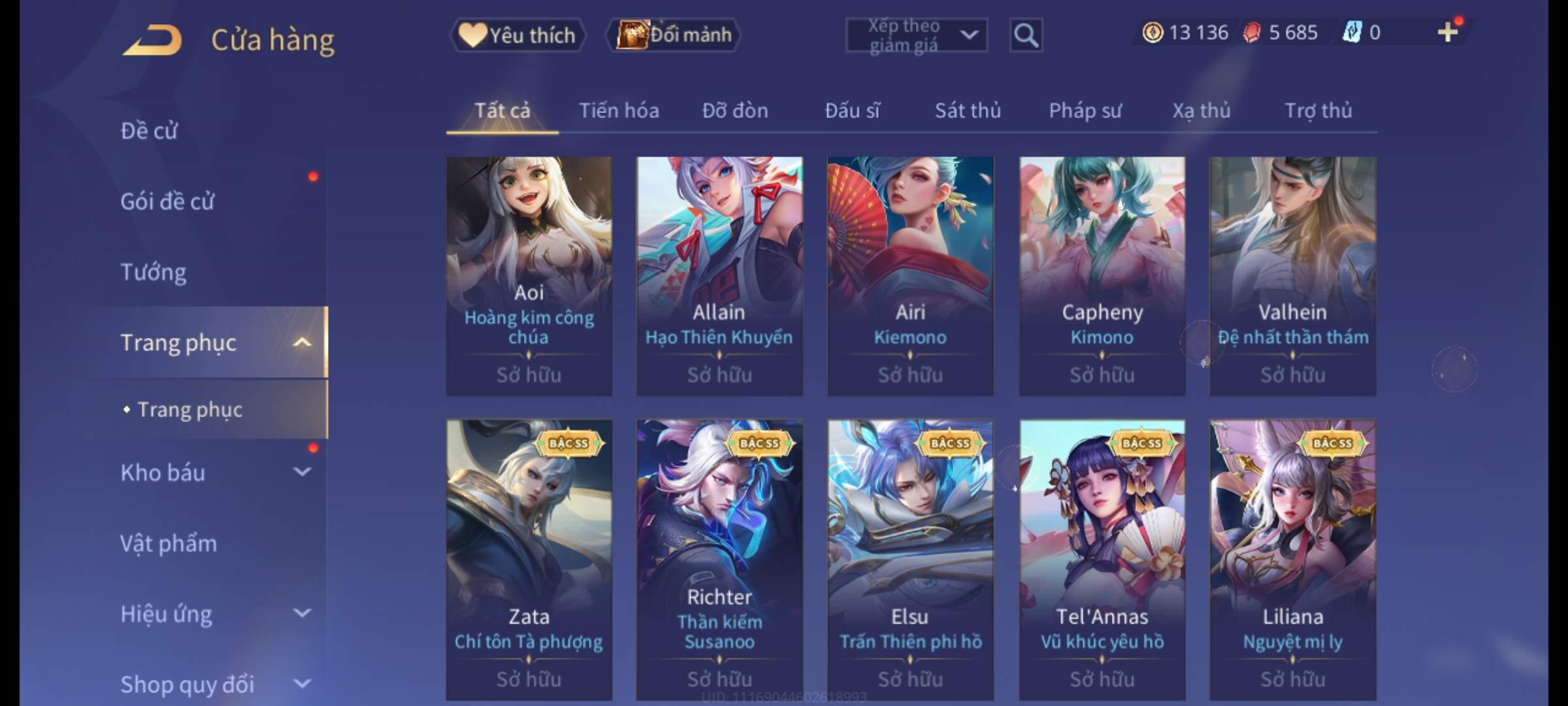
Task: Open the Xếp theo giảm giá sort dropdown
Action: (917, 35)
